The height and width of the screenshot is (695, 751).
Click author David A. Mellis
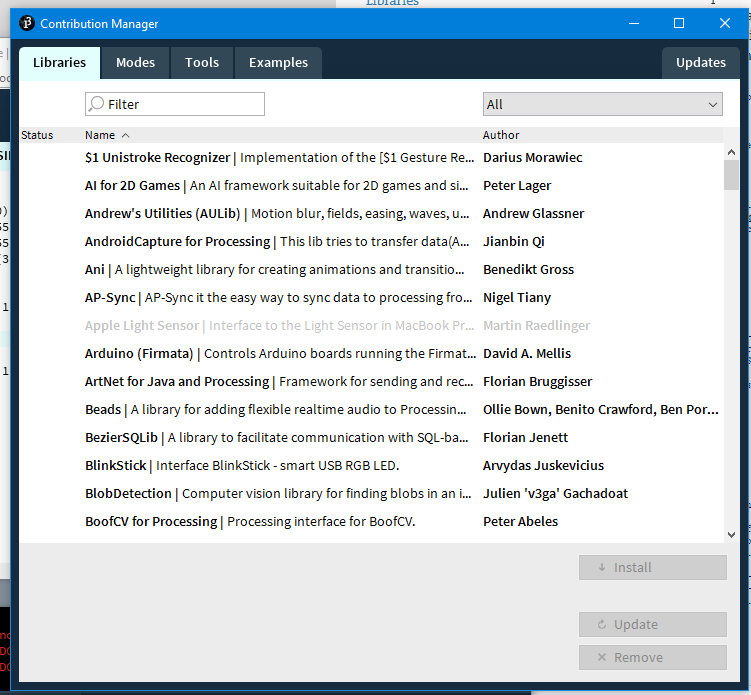click(x=527, y=353)
